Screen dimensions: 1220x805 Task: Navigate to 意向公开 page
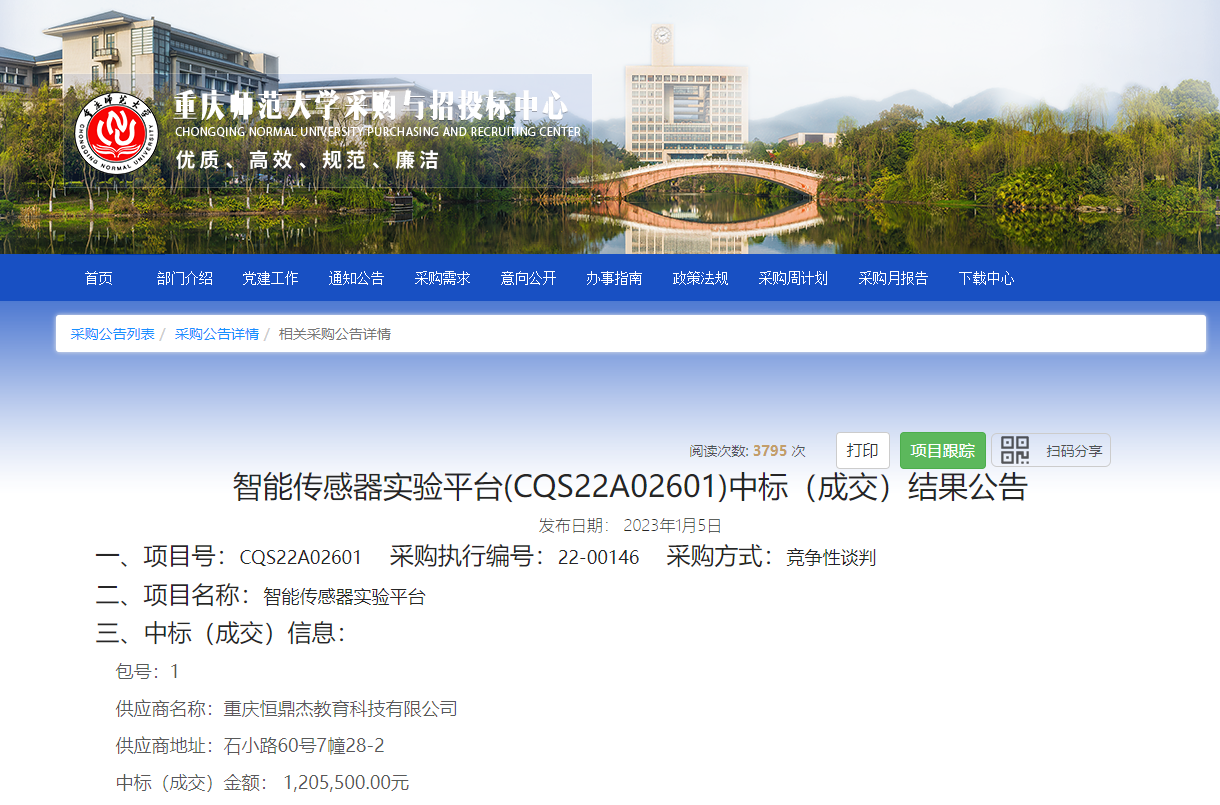[x=528, y=279]
